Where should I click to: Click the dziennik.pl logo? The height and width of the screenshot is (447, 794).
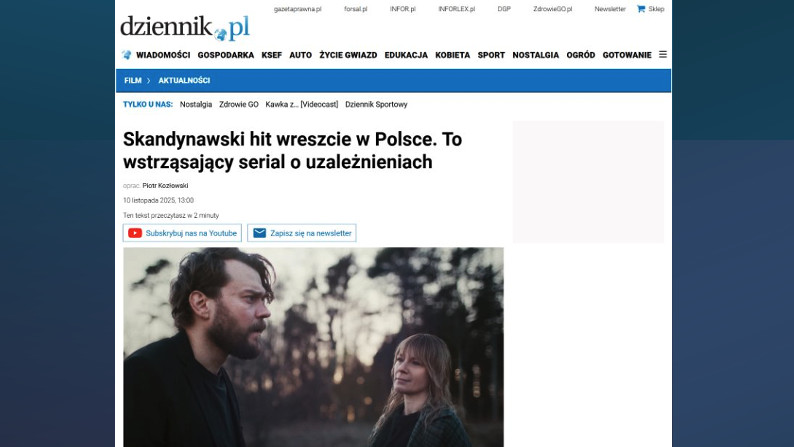(x=185, y=28)
